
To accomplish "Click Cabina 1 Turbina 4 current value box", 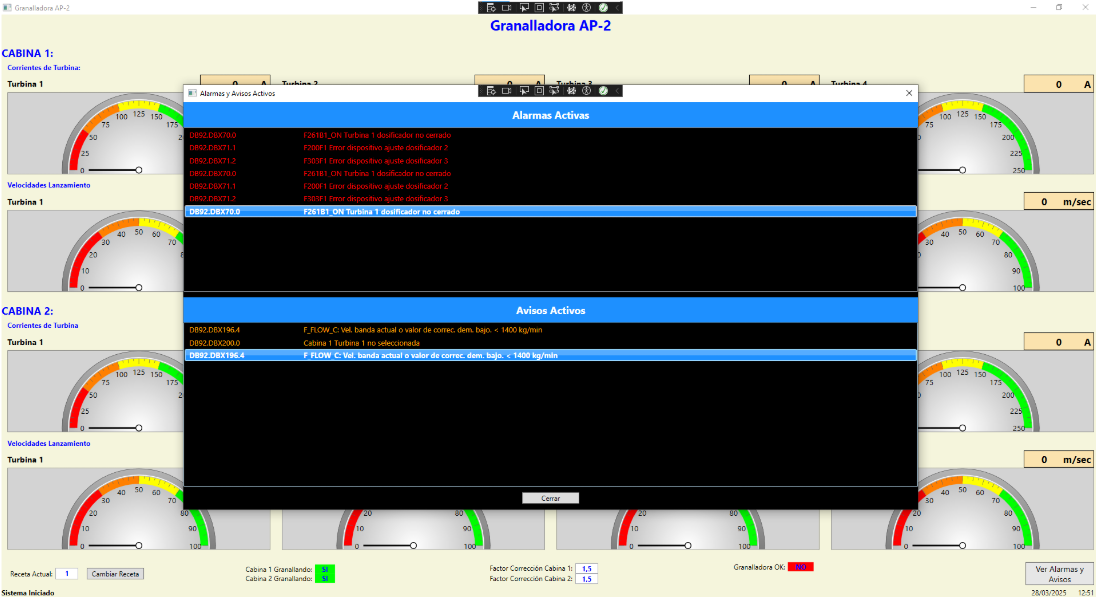I will (1058, 84).
